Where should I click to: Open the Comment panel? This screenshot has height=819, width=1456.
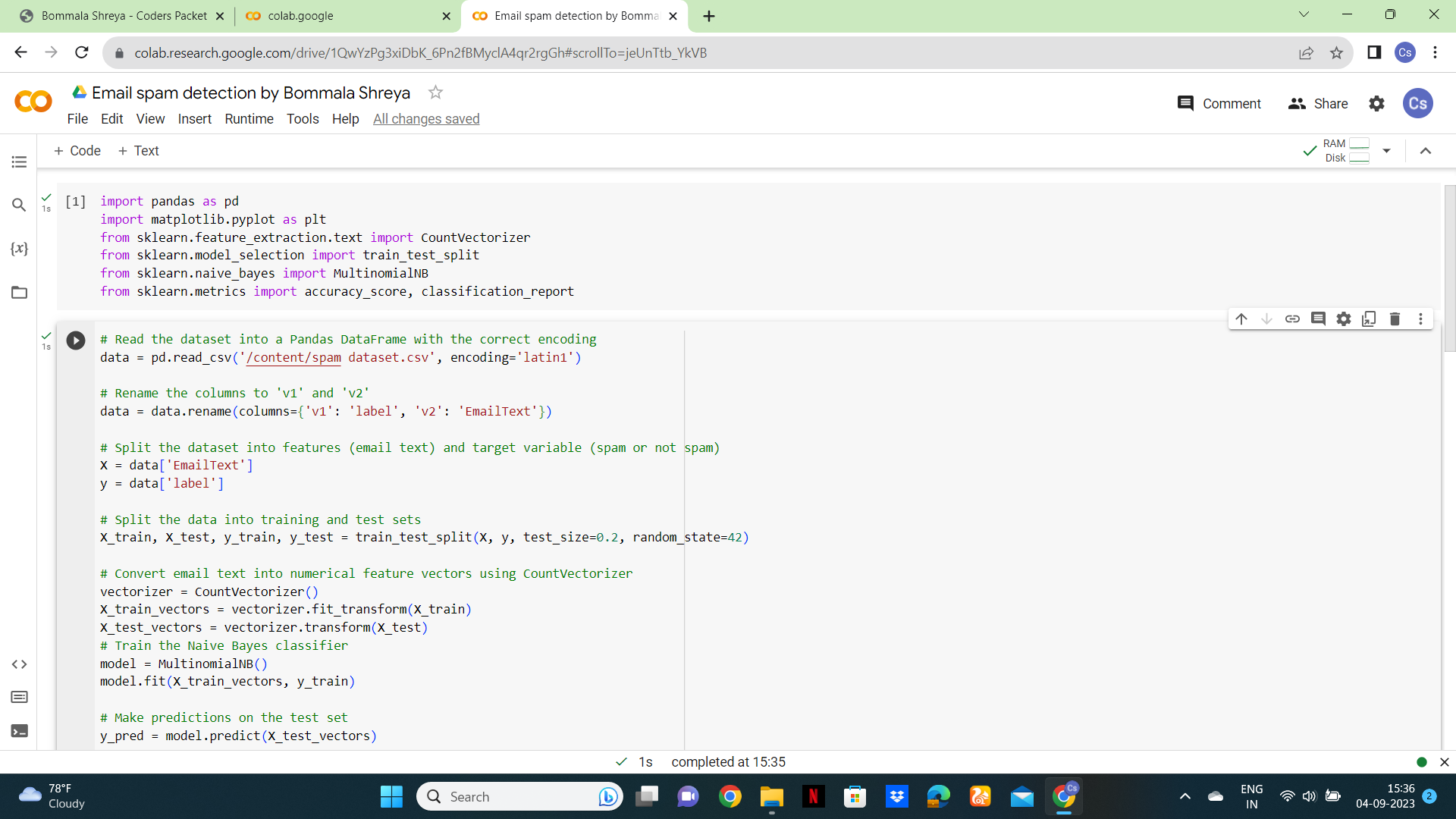tap(1219, 104)
